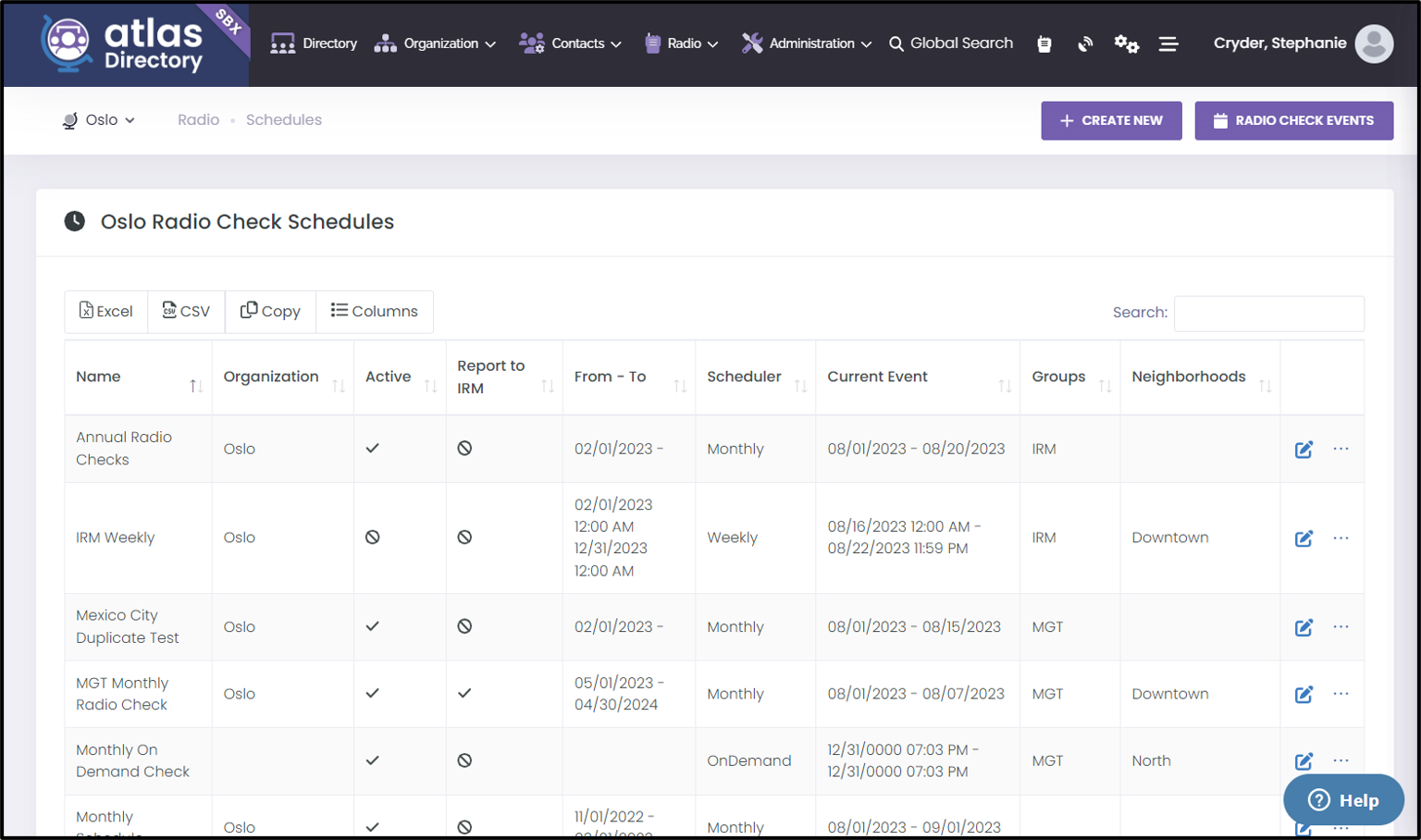
Task: Sort by Scheduler column
Action: pos(756,377)
